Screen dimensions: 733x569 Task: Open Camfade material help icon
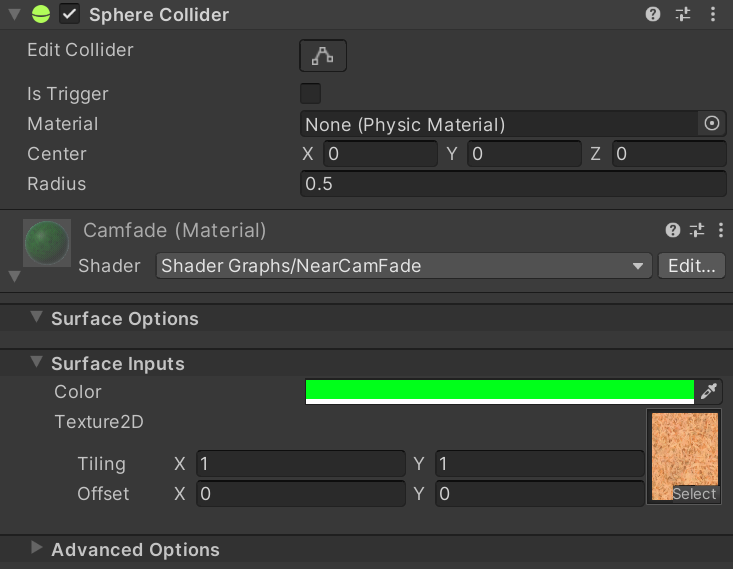673,230
